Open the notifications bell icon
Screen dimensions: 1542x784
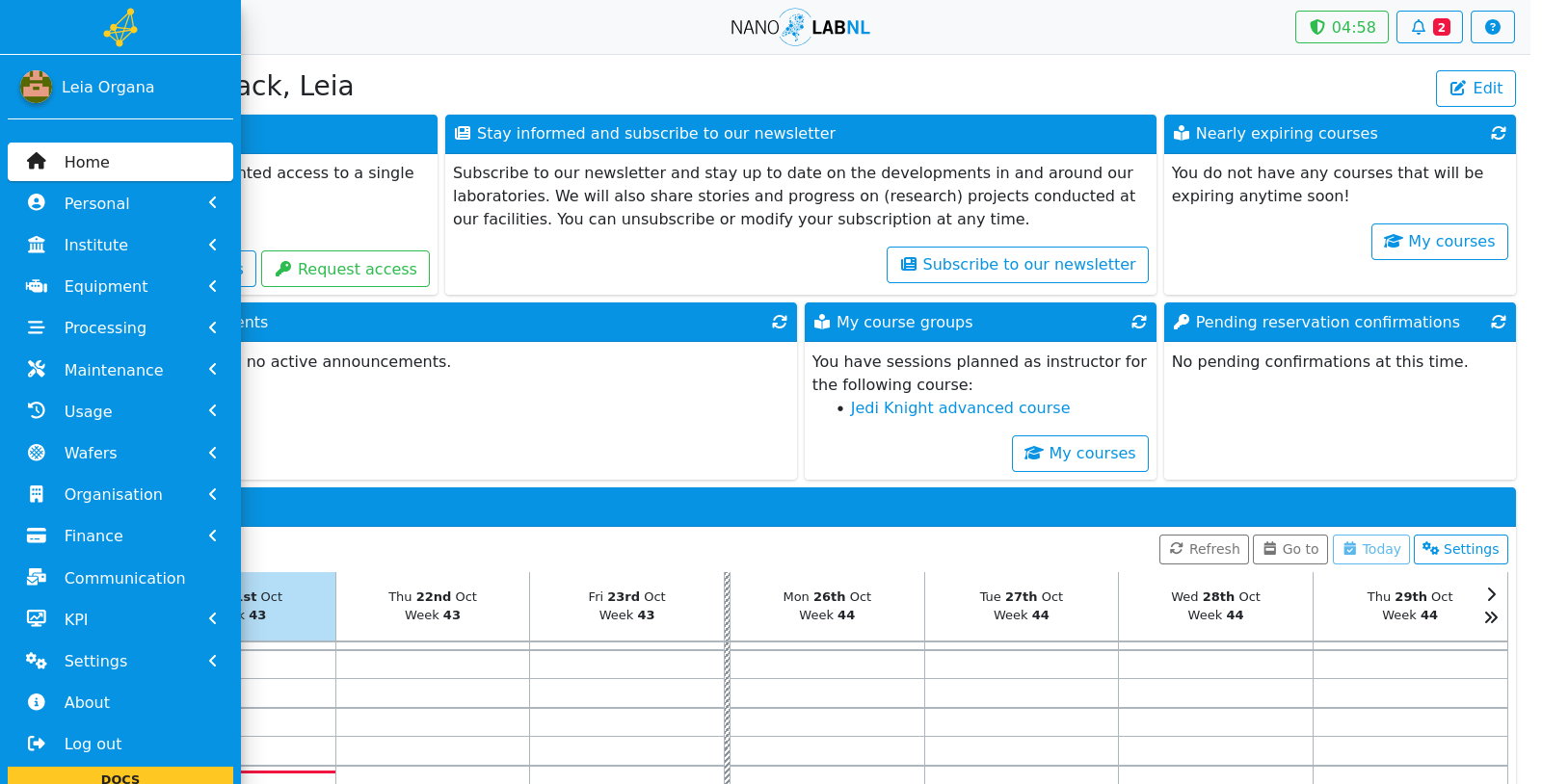[x=1429, y=27]
